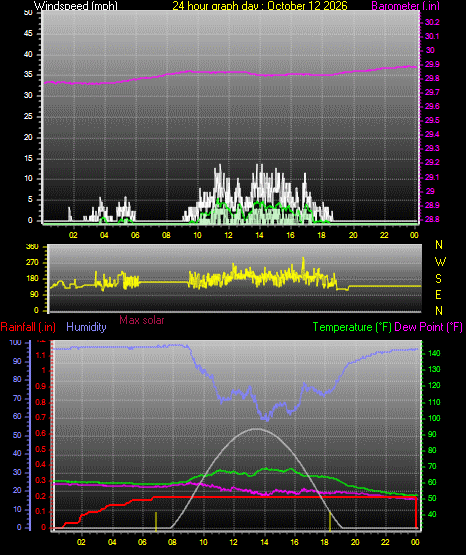Image resolution: width=466 pixels, height=555 pixels.
Task: Click the "20" value on the blue humidity axis
Action: pos(17,491)
